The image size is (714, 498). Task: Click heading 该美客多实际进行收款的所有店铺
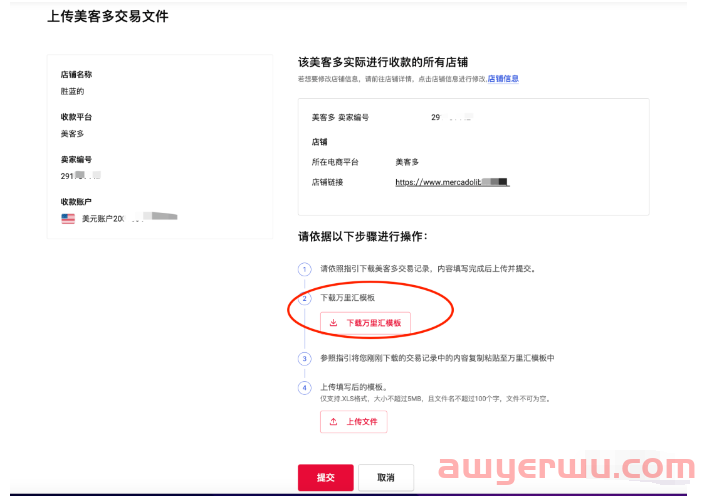pyautogui.click(x=383, y=62)
